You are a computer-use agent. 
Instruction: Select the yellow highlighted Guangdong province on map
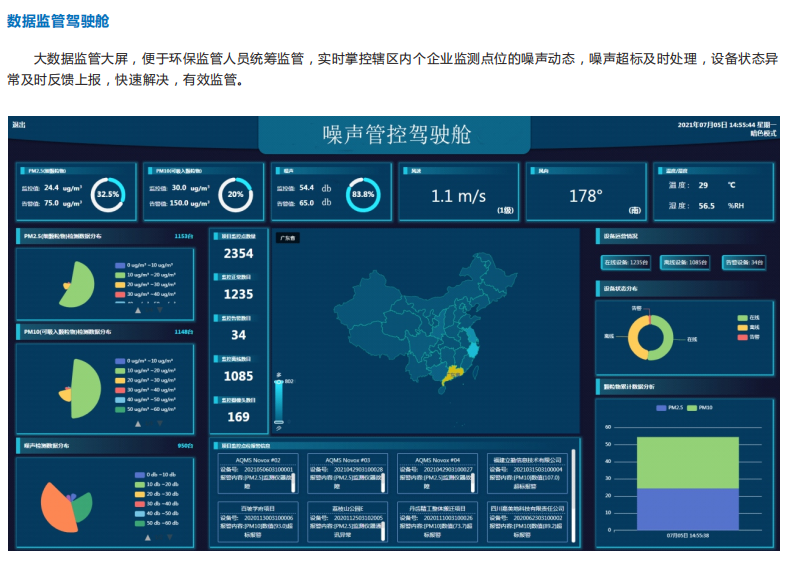(x=455, y=373)
